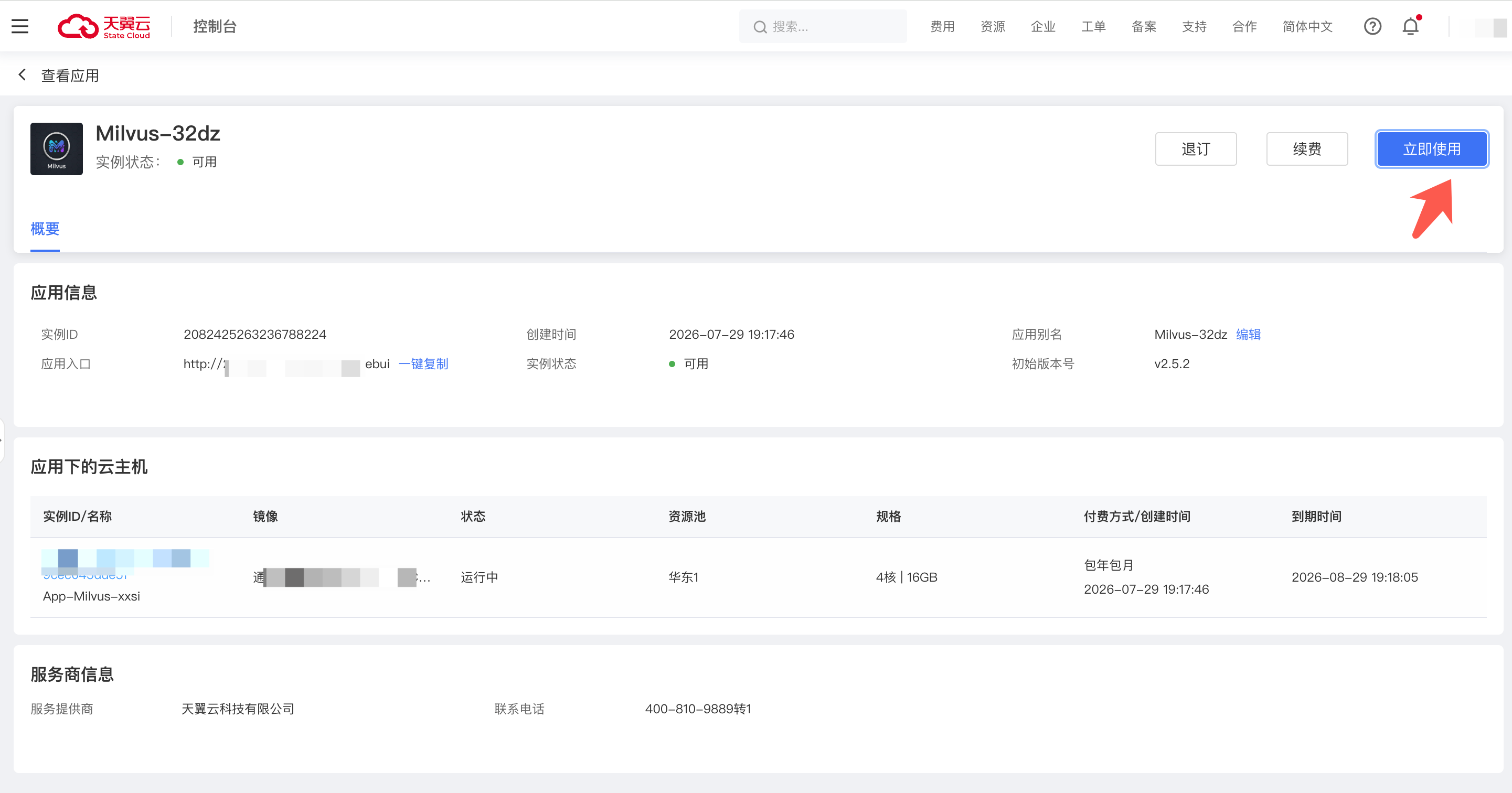Viewport: 1512px width, 793px height.
Task: Click the 到期时间 column header
Action: coord(1316,517)
